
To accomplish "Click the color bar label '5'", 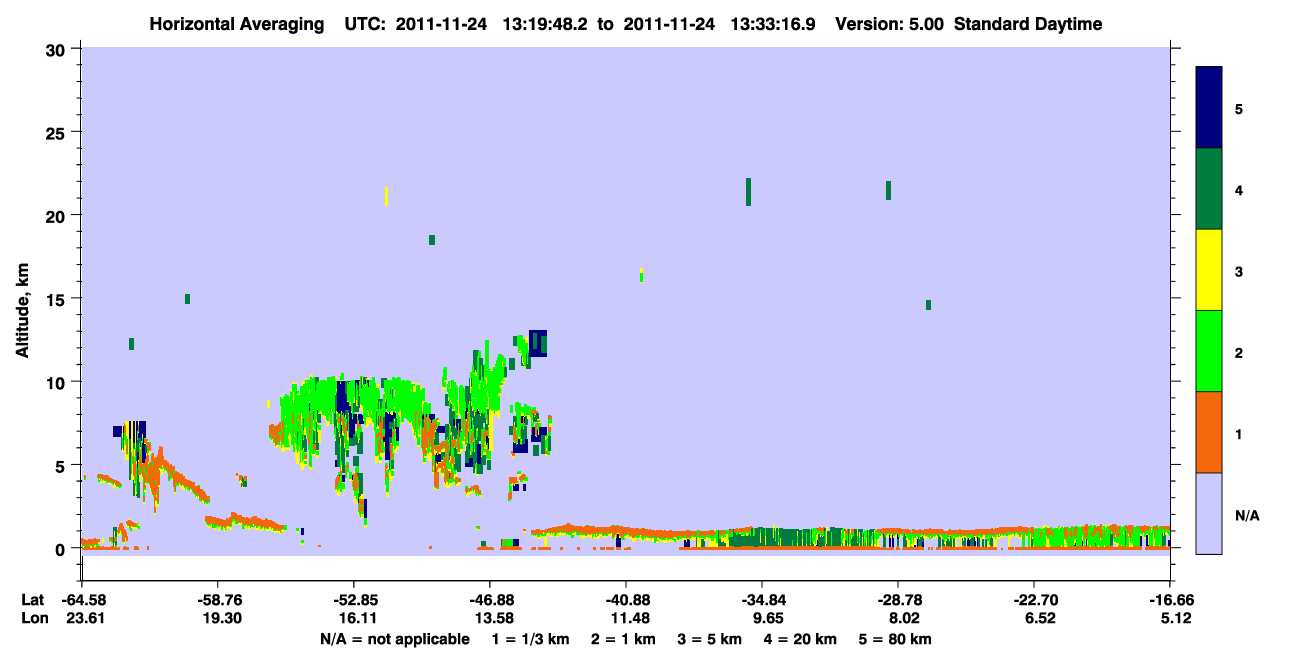I will [x=1239, y=109].
